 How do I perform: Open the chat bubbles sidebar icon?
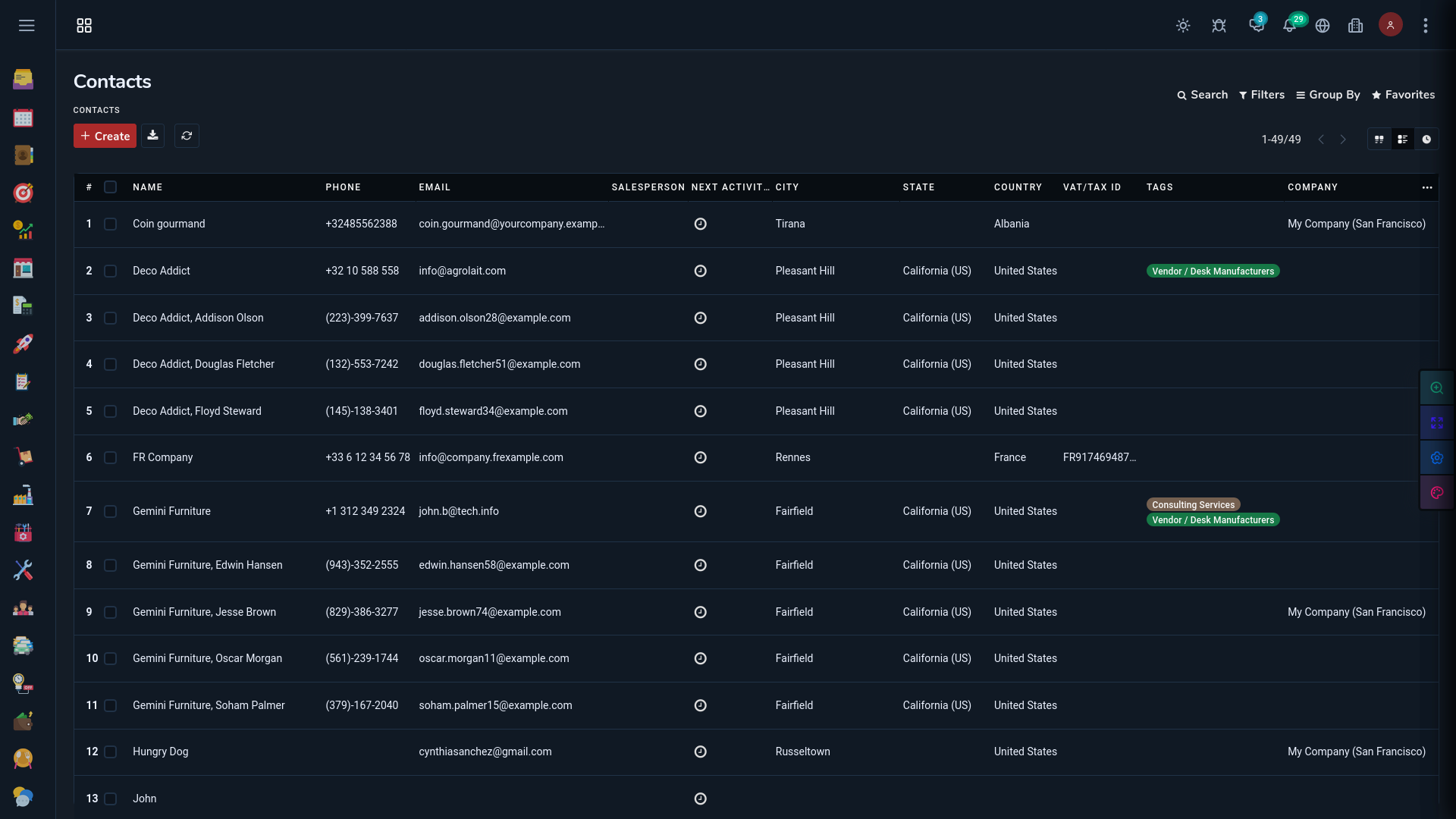pyautogui.click(x=23, y=796)
